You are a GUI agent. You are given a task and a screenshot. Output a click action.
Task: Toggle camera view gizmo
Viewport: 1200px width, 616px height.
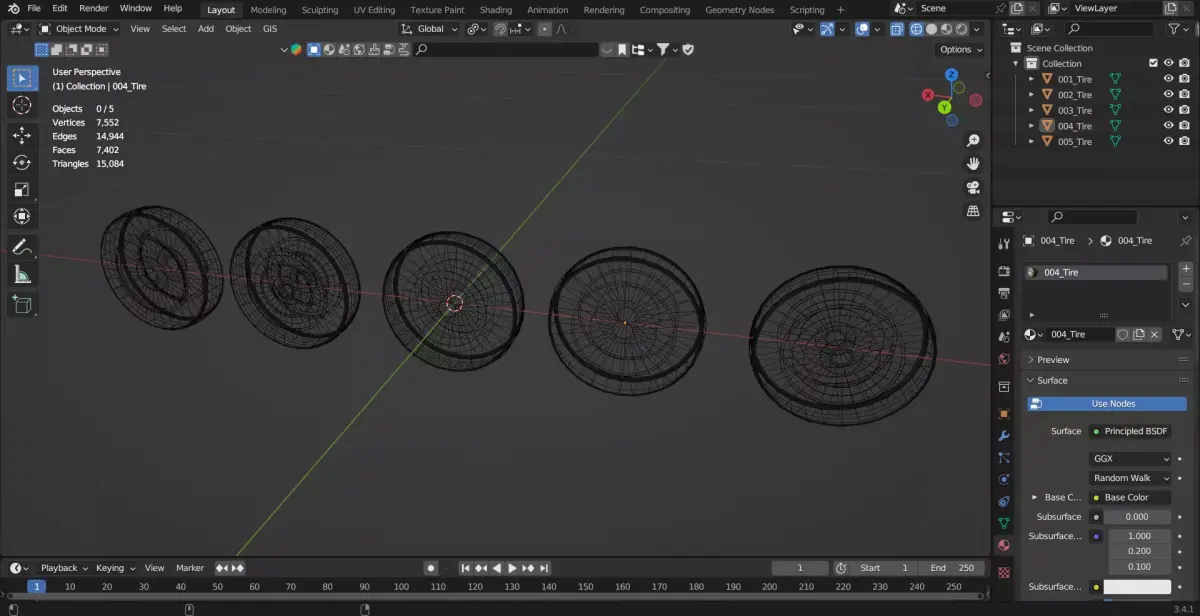click(x=973, y=188)
